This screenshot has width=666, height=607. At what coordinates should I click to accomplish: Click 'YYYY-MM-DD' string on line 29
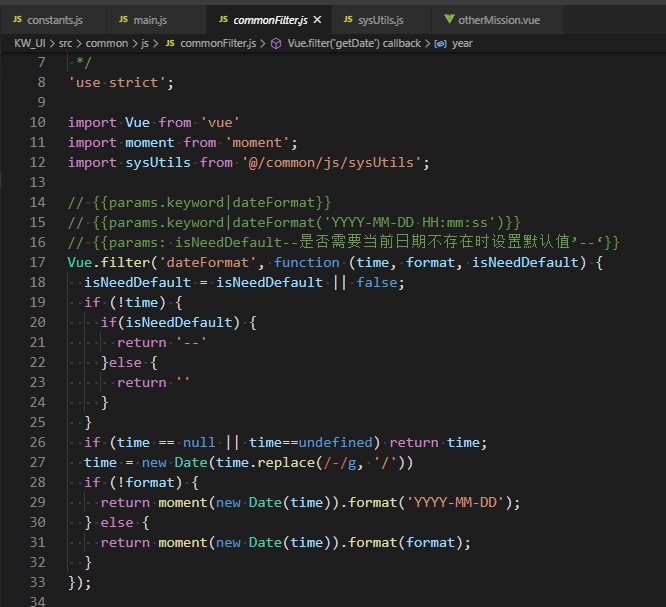click(x=456, y=503)
